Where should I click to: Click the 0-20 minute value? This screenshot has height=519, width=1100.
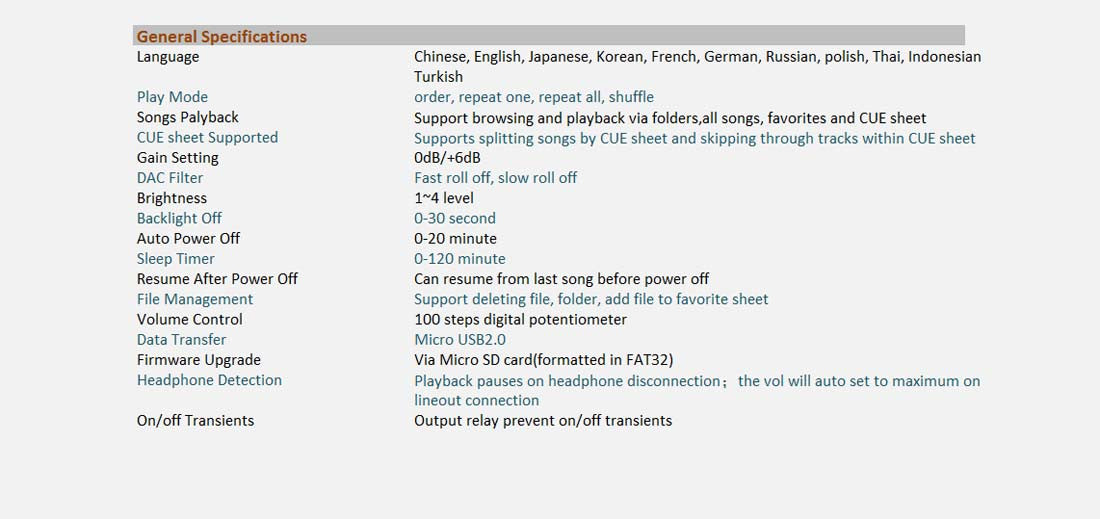click(x=455, y=238)
